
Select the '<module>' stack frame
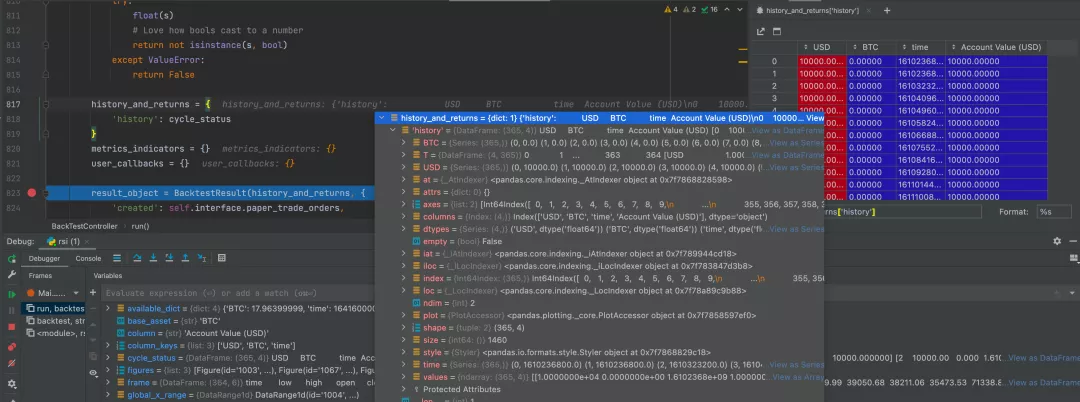click(x=54, y=333)
